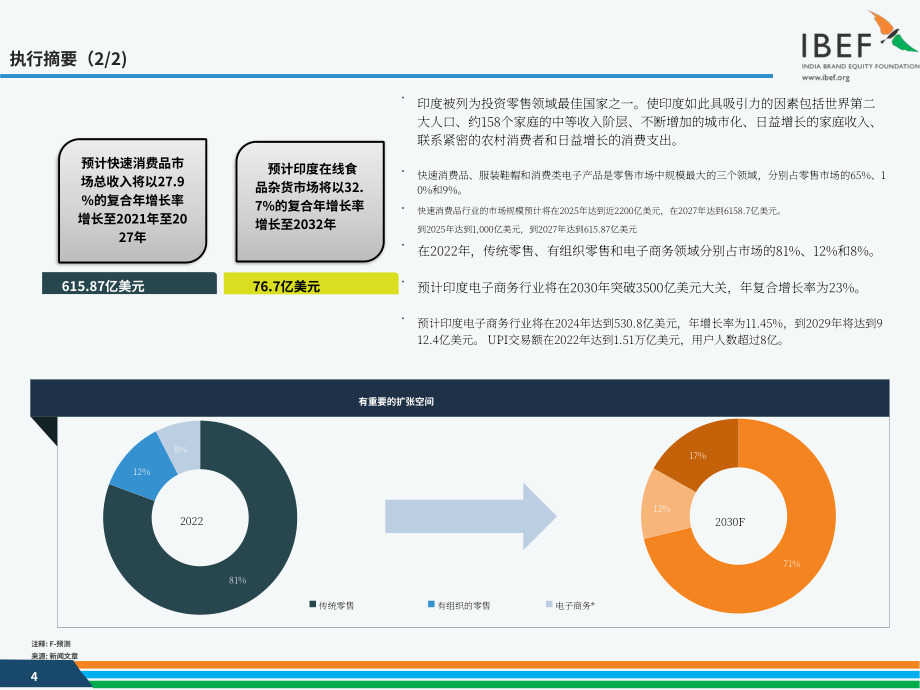Image resolution: width=920 pixels, height=690 pixels.
Task: Click the 传统零售 legend label
Action: (x=336, y=606)
